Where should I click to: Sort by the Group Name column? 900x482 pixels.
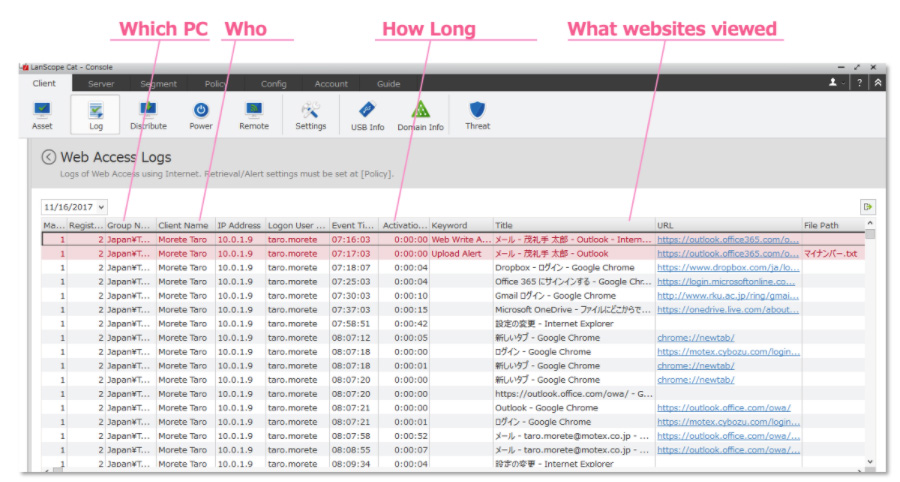130,226
